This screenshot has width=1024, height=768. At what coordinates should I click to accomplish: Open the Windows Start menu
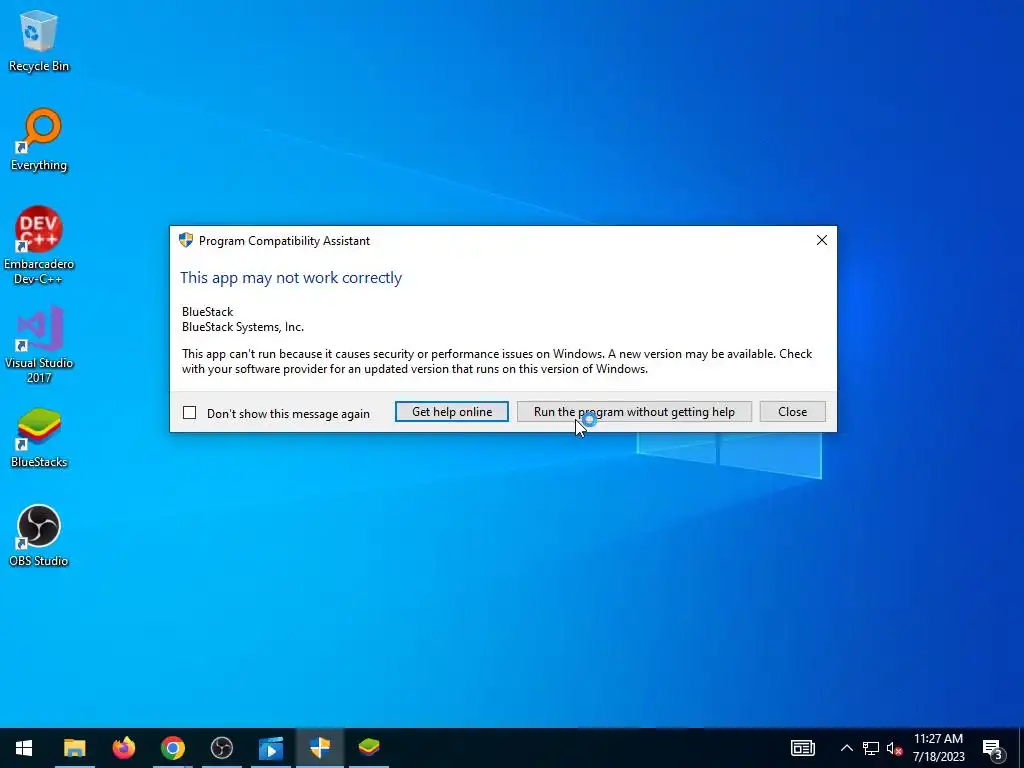coord(24,748)
